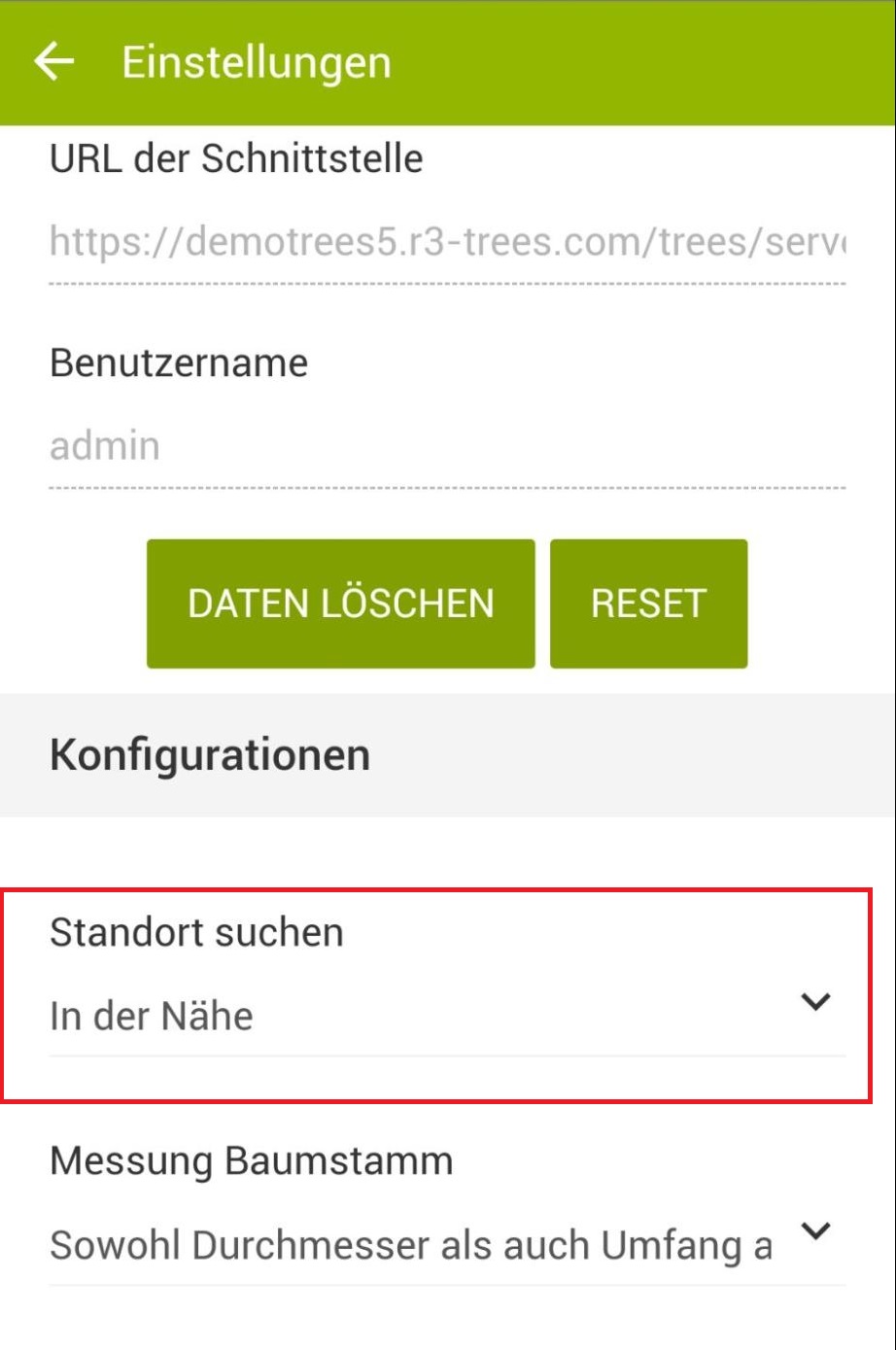
Task: Click the 'URL der Schnittstelle' label
Action: coord(236,158)
